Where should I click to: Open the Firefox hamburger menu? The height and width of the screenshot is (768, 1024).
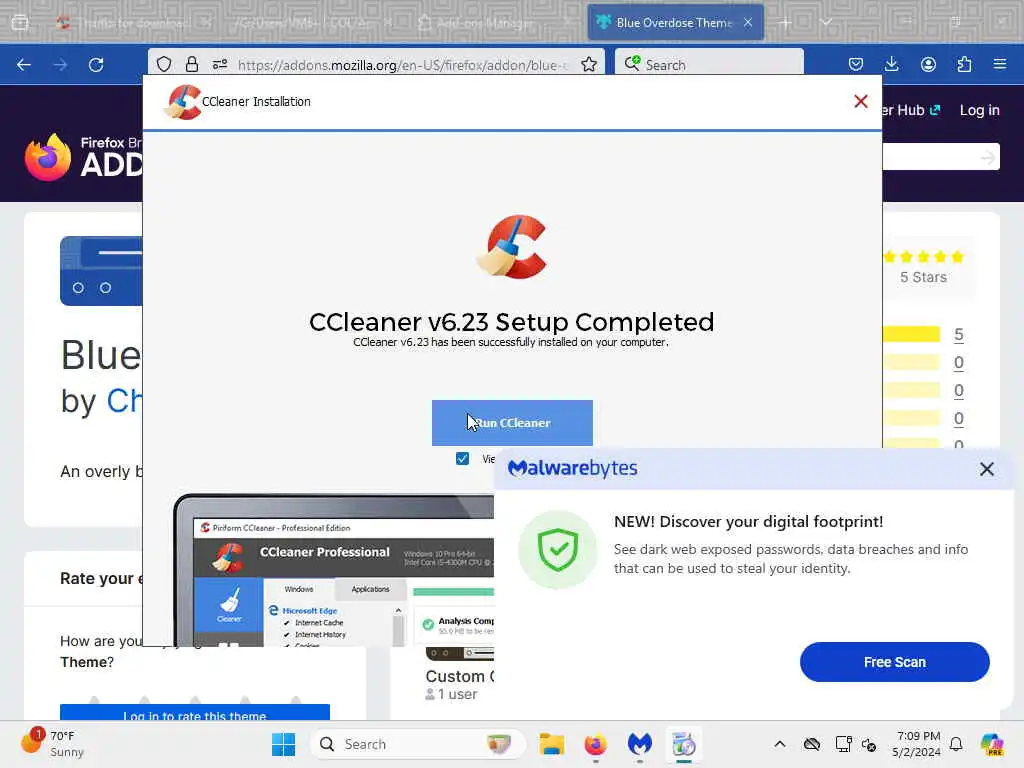tap(1000, 64)
